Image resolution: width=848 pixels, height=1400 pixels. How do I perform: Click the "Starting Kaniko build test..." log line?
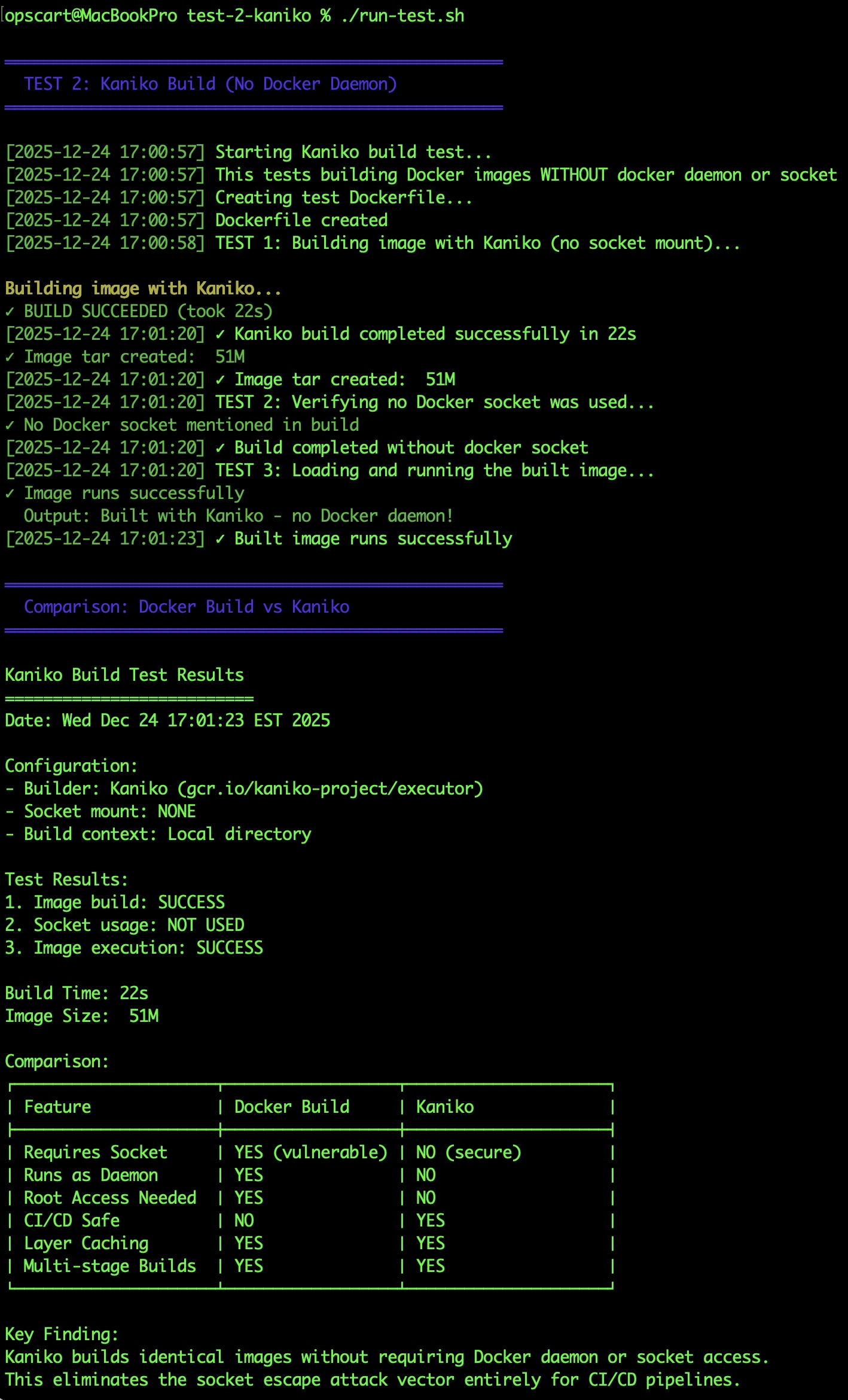click(x=353, y=152)
